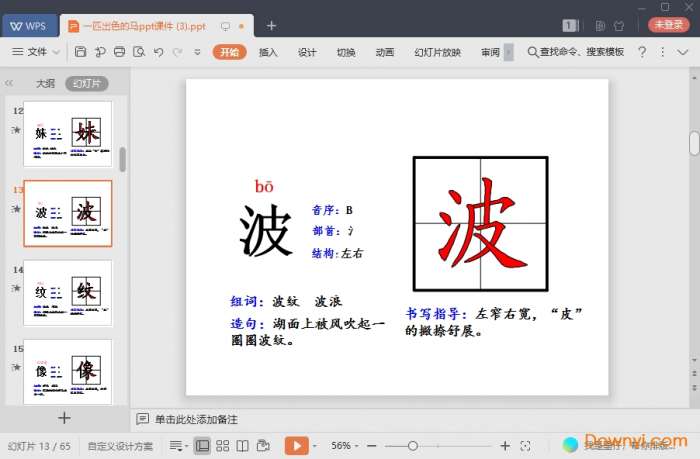Select slide 12 thumbnail 妹

pos(67,134)
